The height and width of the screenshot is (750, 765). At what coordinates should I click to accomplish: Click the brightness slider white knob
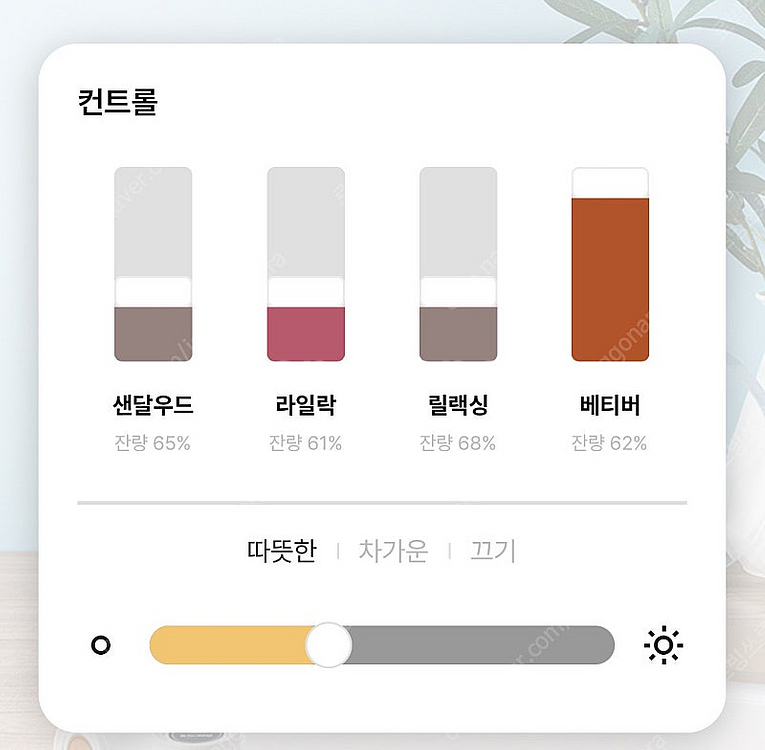click(328, 645)
